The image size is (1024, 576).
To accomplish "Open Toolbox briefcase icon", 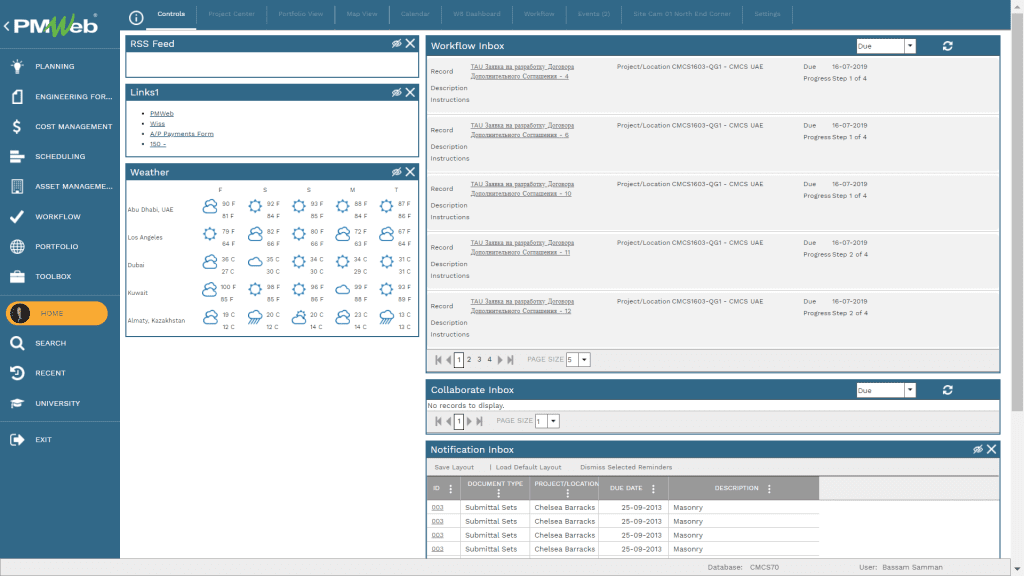I will point(18,277).
